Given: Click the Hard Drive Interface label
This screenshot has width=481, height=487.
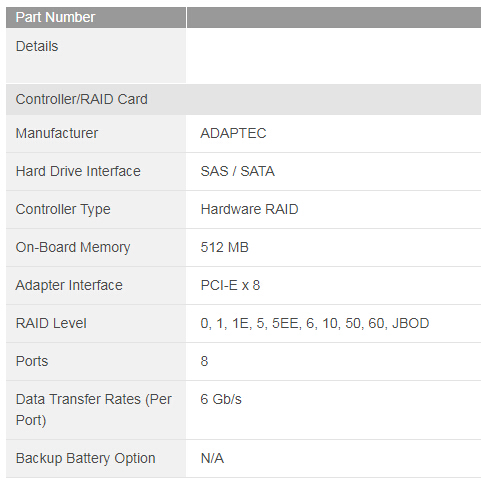Looking at the screenshot, I should pyautogui.click(x=78, y=171).
